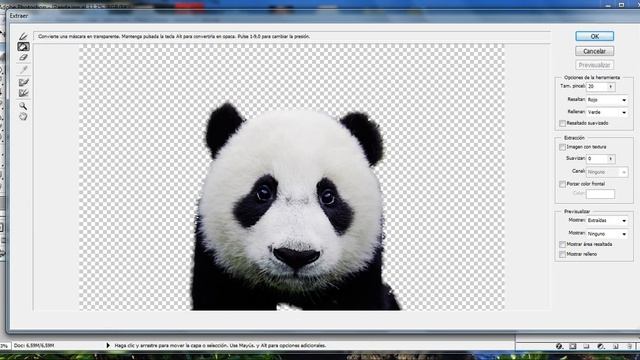Screen dimensions: 640x360
Task: Click the 'Doc: 6,59M/6,59M' status text
Action: coord(34,345)
